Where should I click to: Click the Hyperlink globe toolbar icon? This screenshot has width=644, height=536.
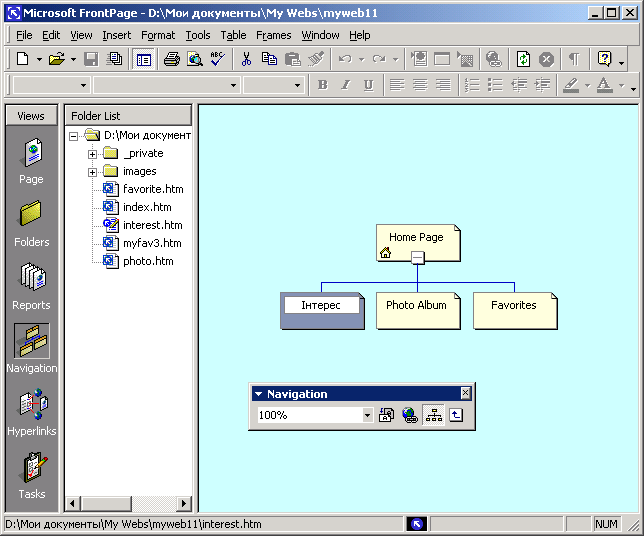click(x=493, y=59)
